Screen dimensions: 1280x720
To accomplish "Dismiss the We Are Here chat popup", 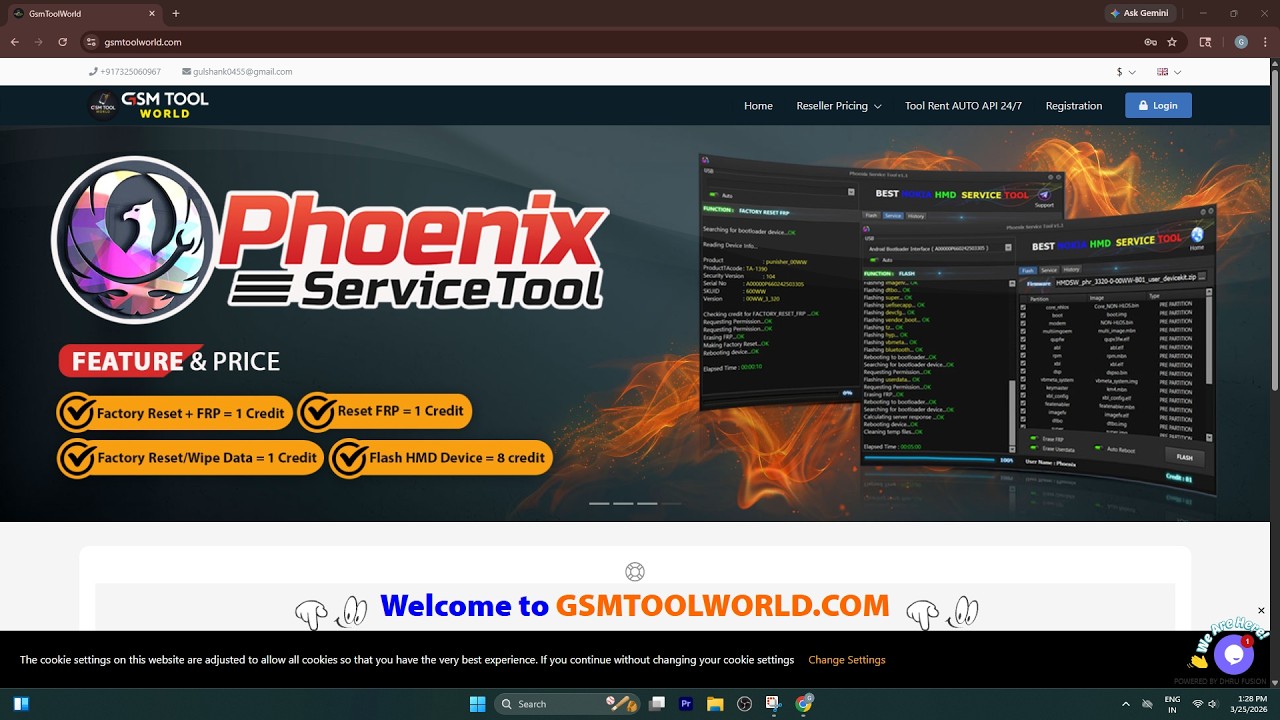I will point(1261,610).
